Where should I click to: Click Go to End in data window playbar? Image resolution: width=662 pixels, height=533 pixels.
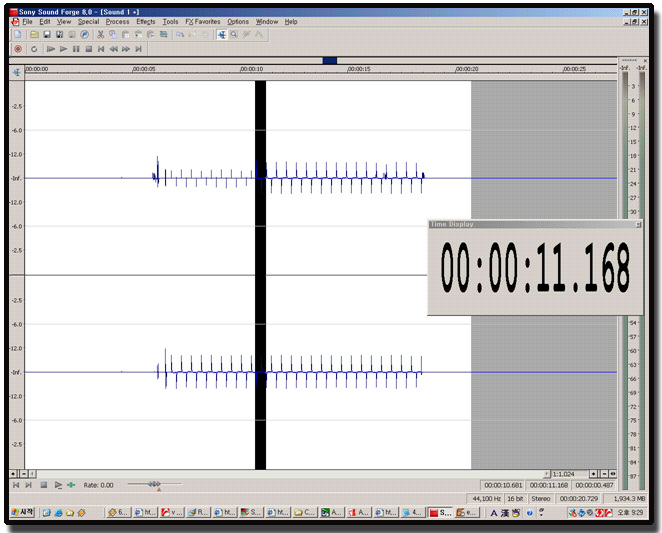click(x=29, y=485)
